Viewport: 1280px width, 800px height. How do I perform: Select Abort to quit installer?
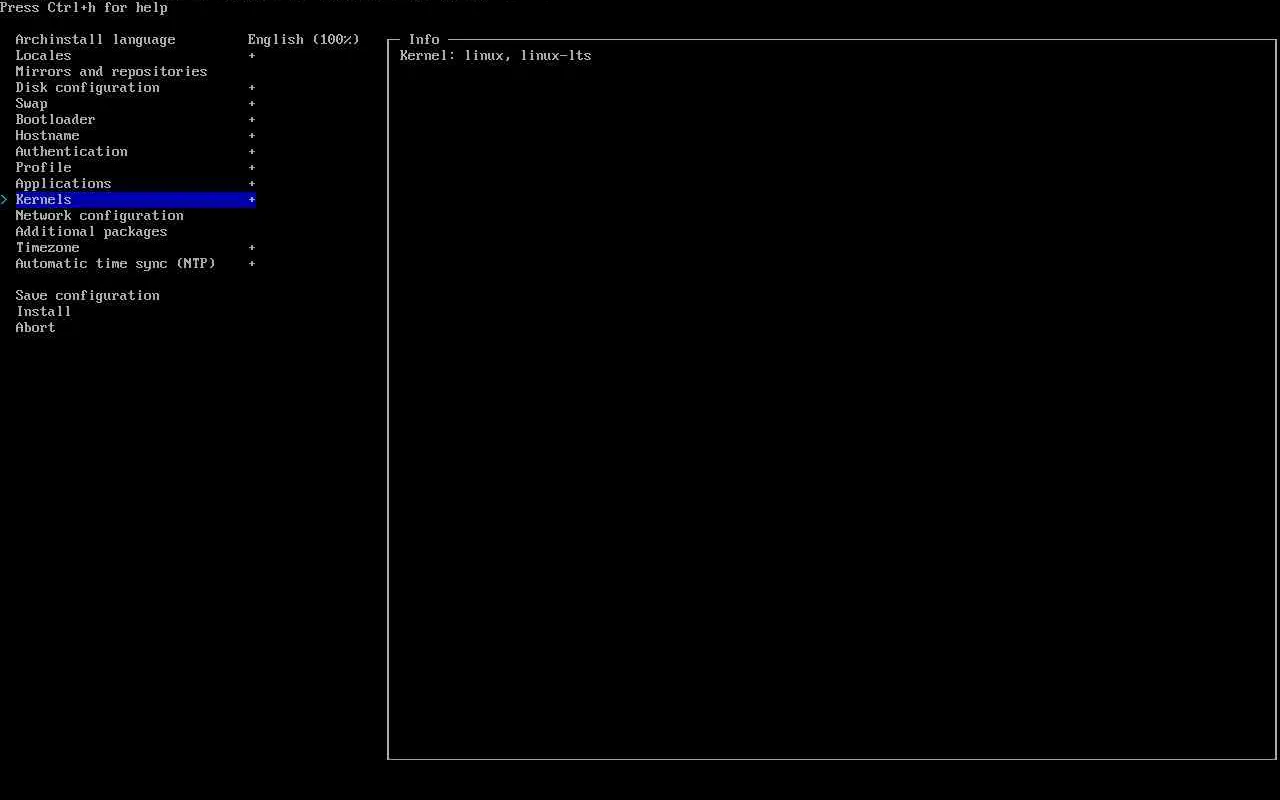[x=35, y=327]
